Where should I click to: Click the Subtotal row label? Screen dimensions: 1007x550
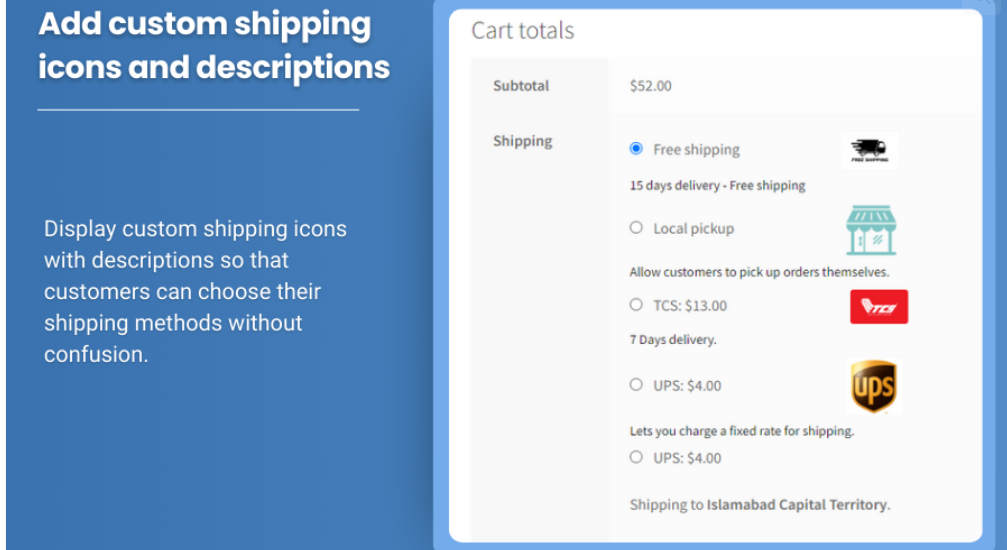[x=521, y=85]
